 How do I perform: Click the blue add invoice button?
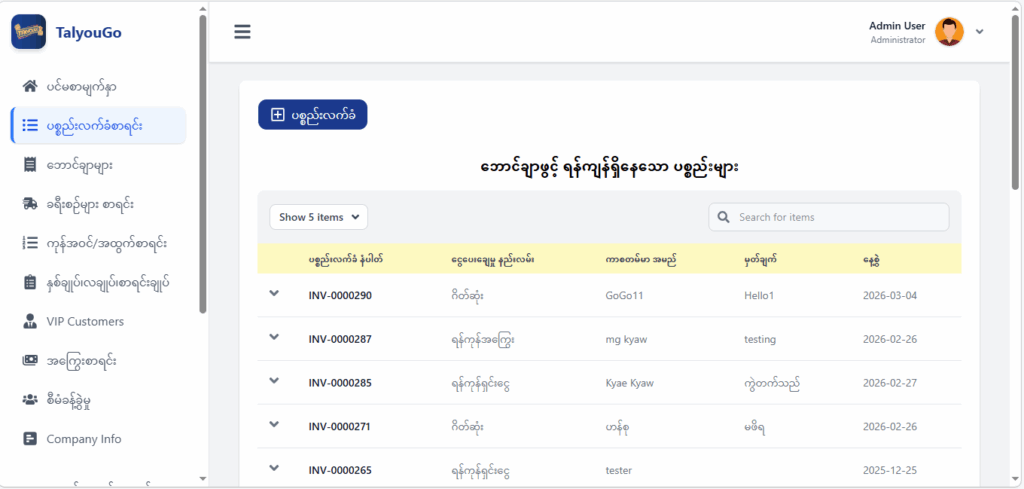pos(313,115)
